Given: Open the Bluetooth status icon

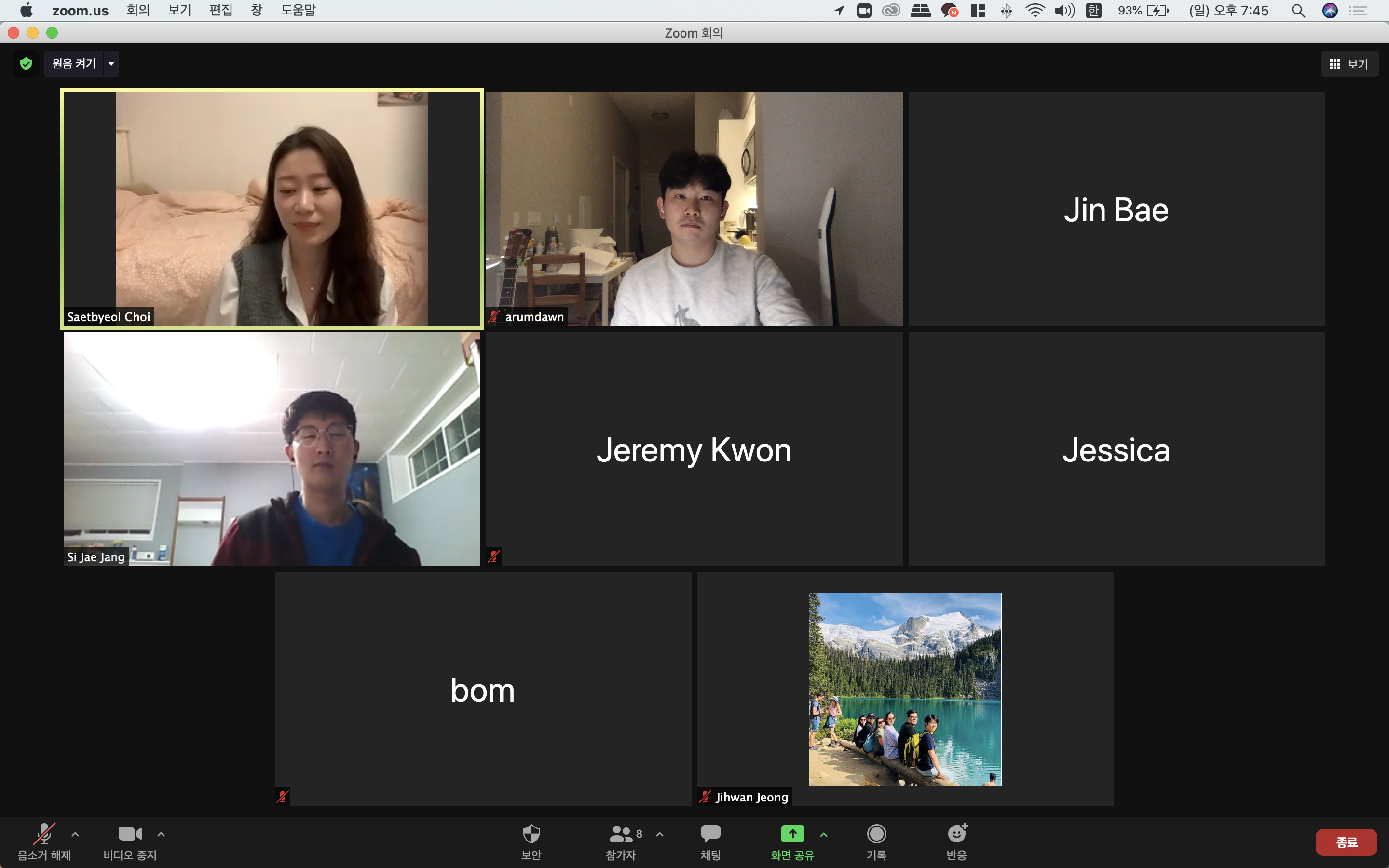Looking at the screenshot, I should [x=1006, y=10].
